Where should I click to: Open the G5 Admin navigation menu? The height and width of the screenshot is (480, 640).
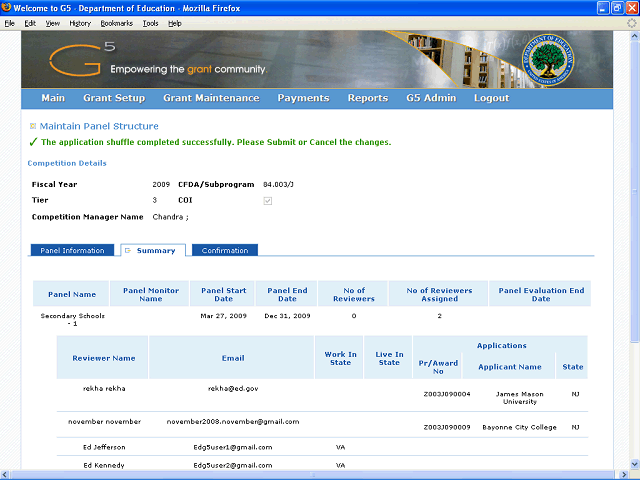click(x=431, y=98)
